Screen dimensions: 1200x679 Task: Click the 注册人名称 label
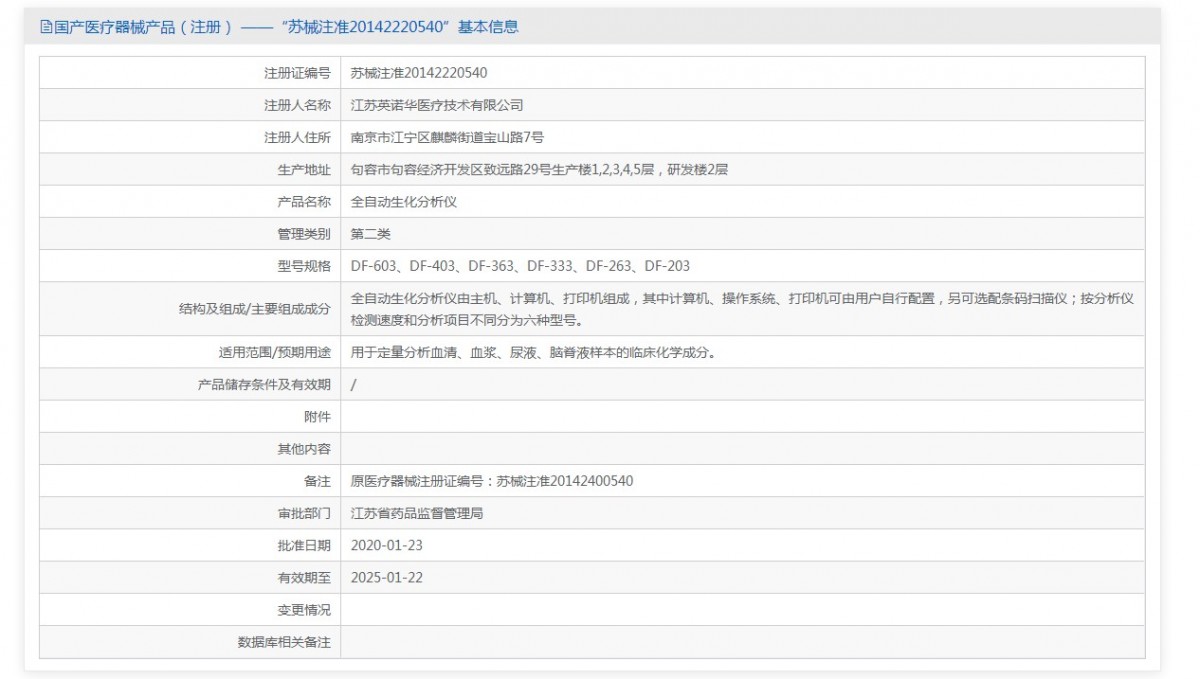[x=297, y=105]
